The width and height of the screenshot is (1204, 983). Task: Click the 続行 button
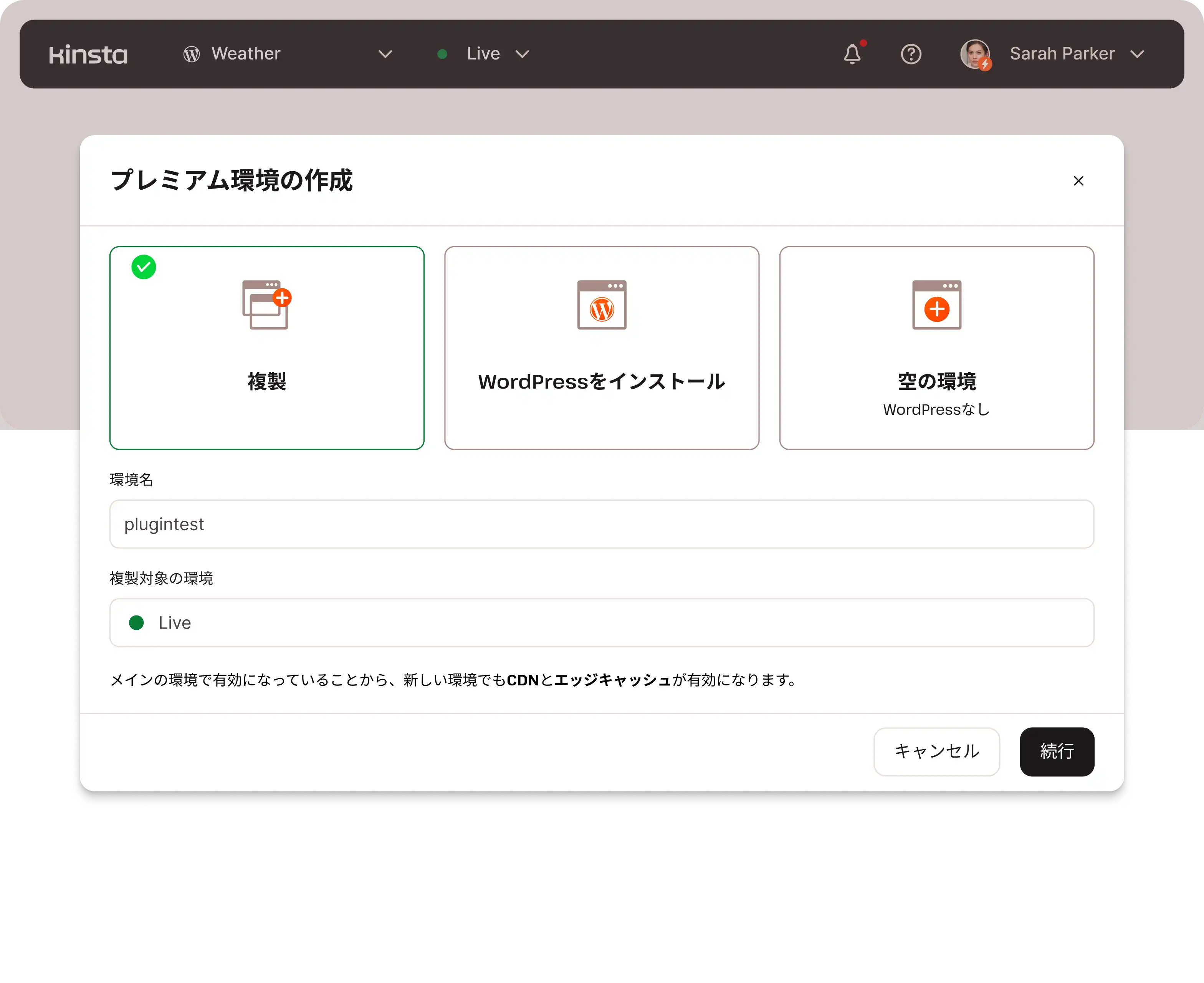1056,751
